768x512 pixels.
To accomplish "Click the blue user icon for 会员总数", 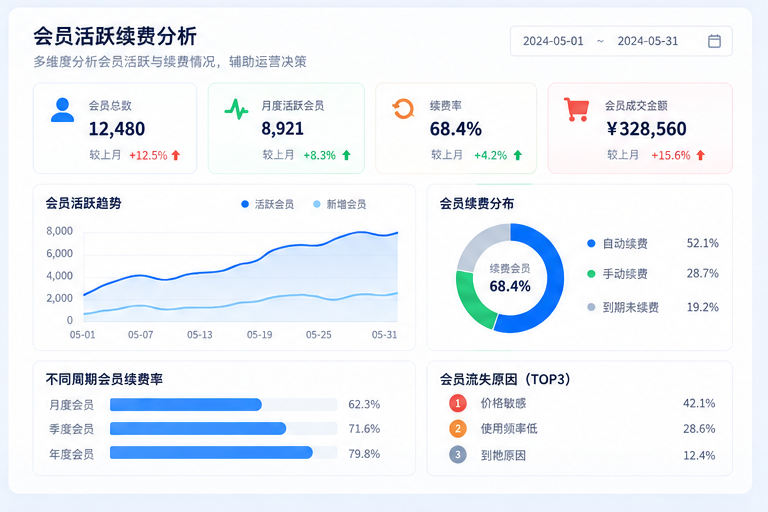I will coord(63,110).
